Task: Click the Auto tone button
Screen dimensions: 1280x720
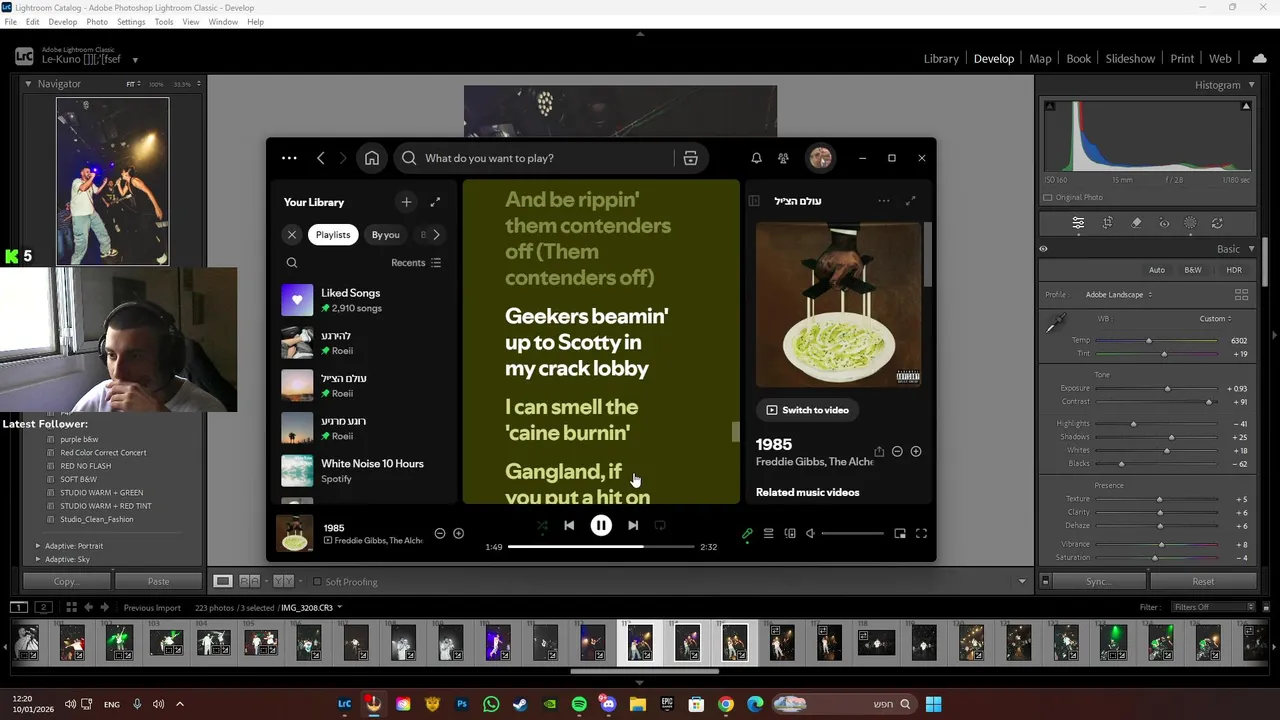Action: click(x=1156, y=270)
